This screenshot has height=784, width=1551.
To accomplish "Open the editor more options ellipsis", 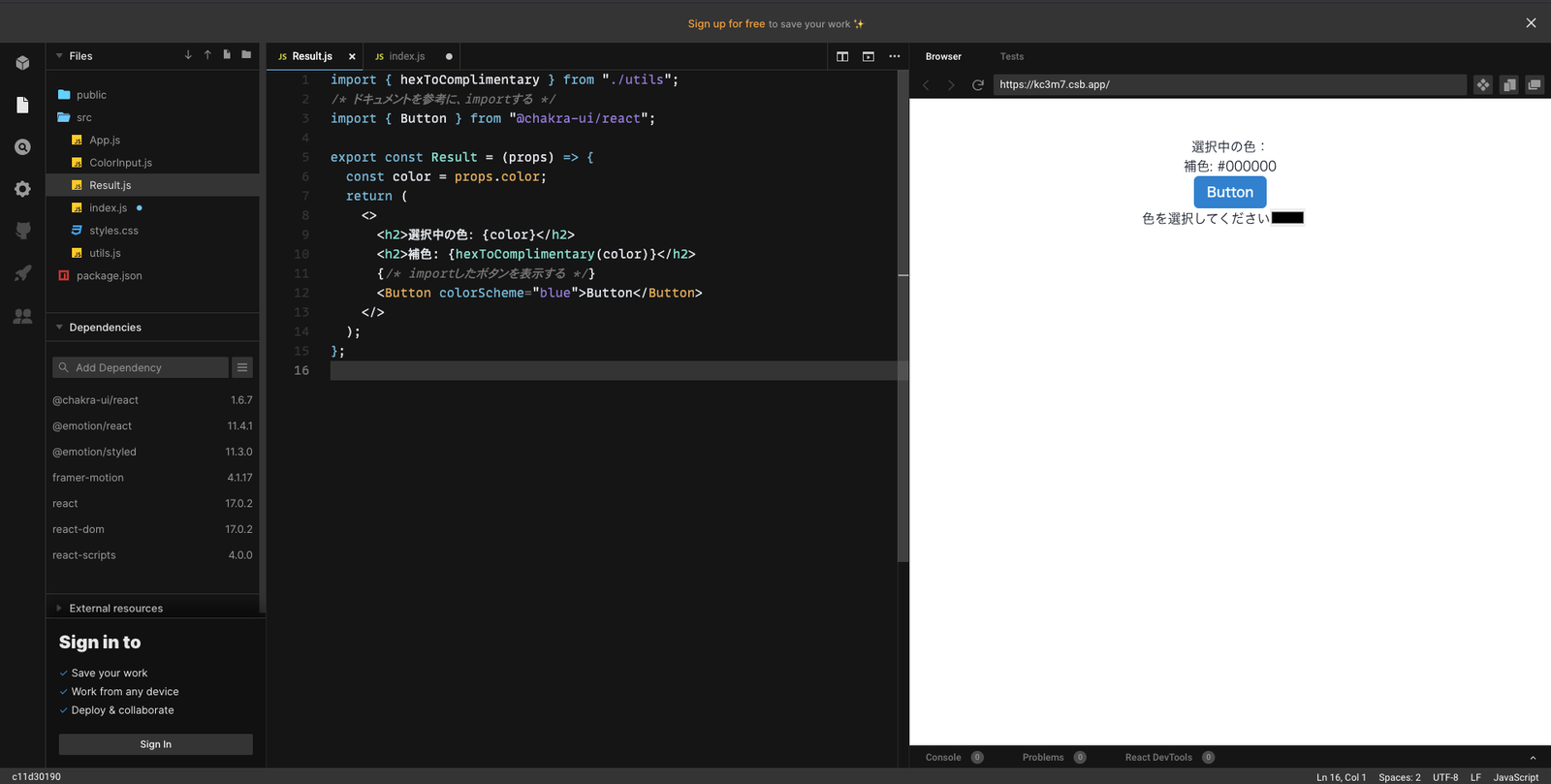I will [x=895, y=56].
